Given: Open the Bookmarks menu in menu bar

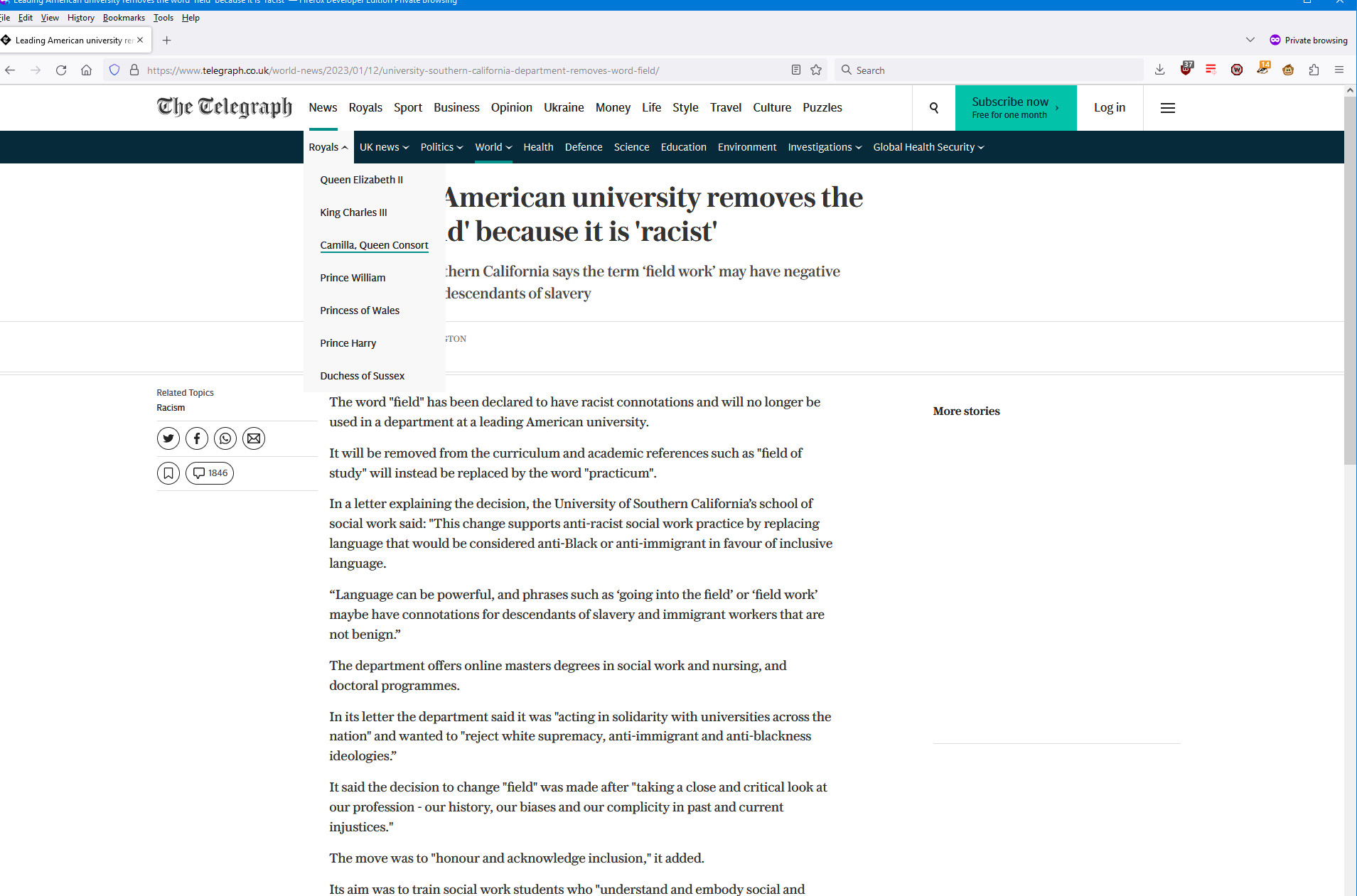Looking at the screenshot, I should (x=124, y=18).
